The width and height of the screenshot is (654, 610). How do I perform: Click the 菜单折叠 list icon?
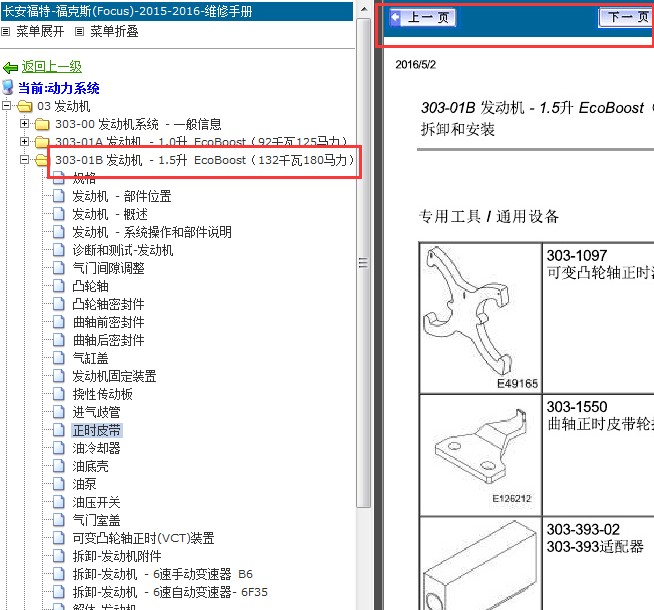tap(79, 31)
